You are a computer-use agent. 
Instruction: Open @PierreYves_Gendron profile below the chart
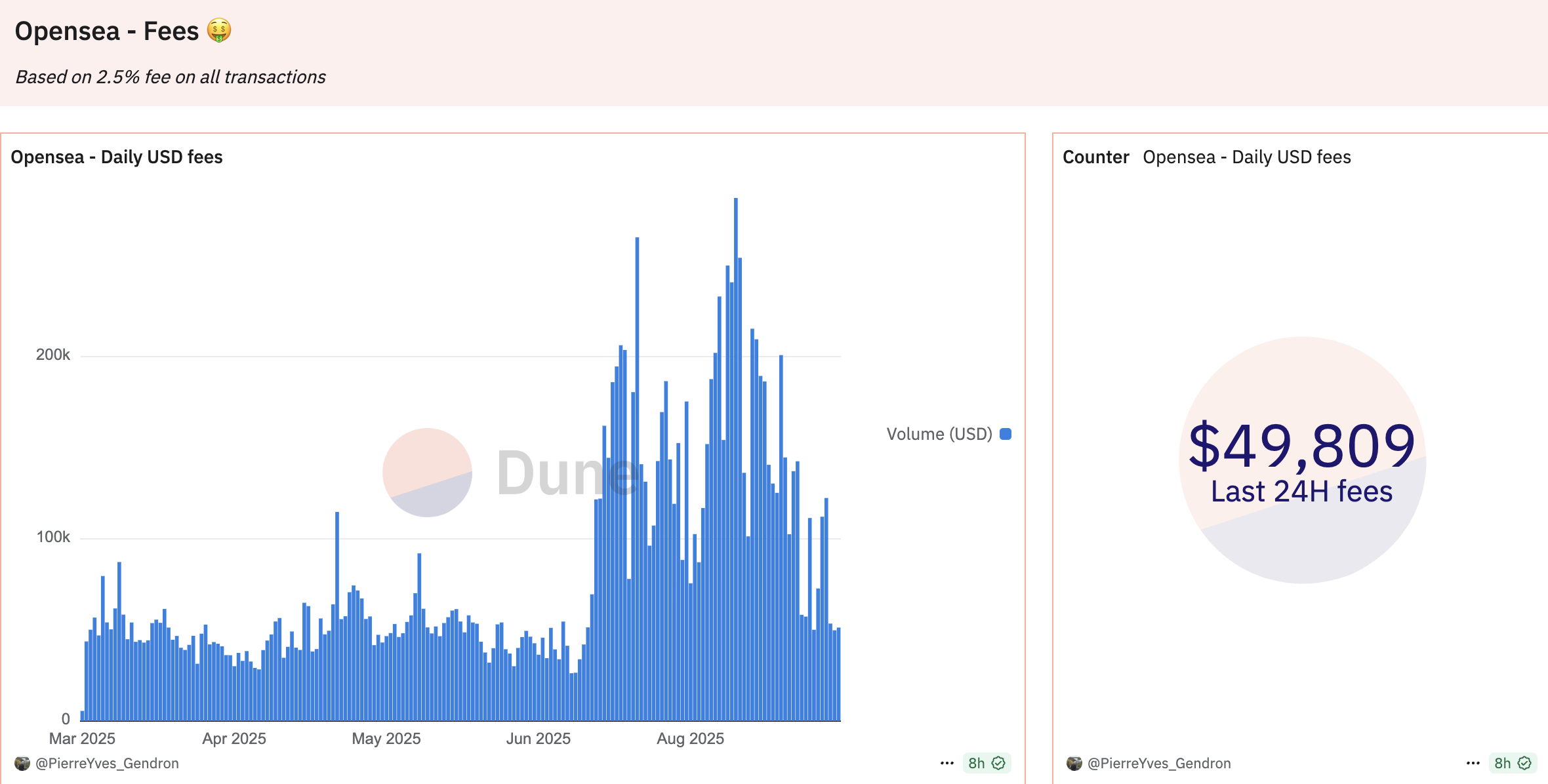pos(107,763)
